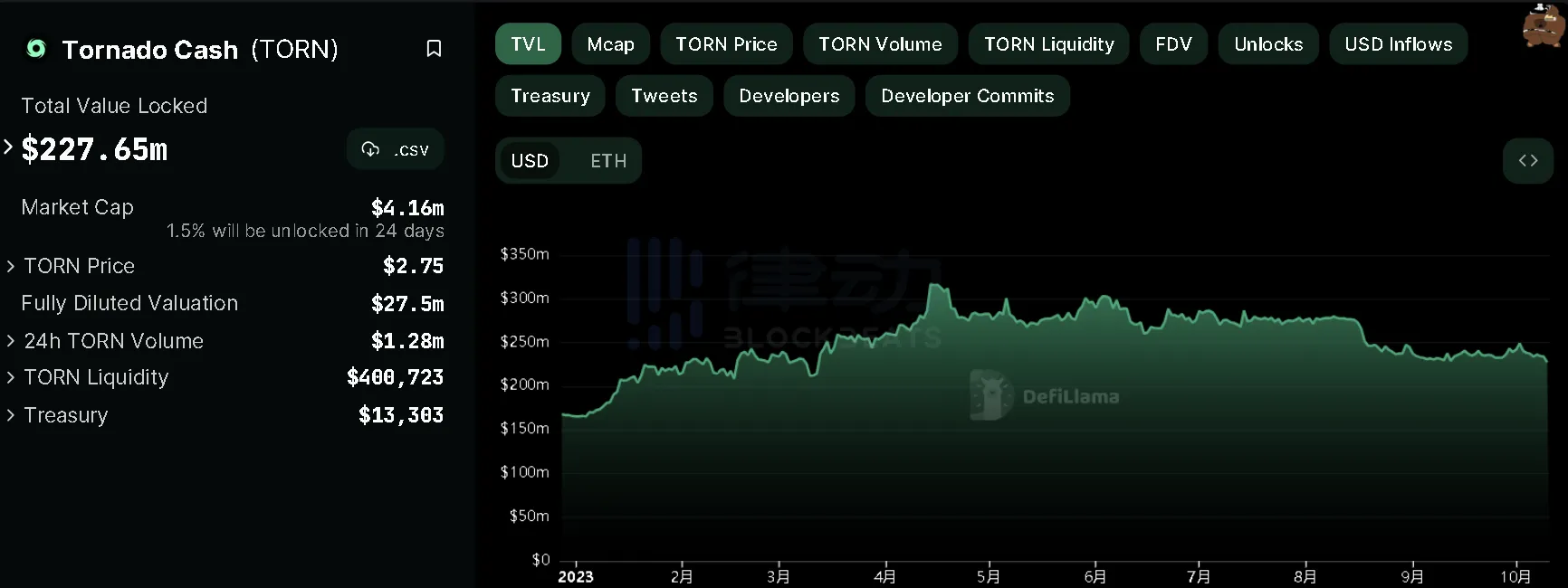Image resolution: width=1568 pixels, height=588 pixels.
Task: Click the cloud download icon for .csv
Action: [370, 149]
